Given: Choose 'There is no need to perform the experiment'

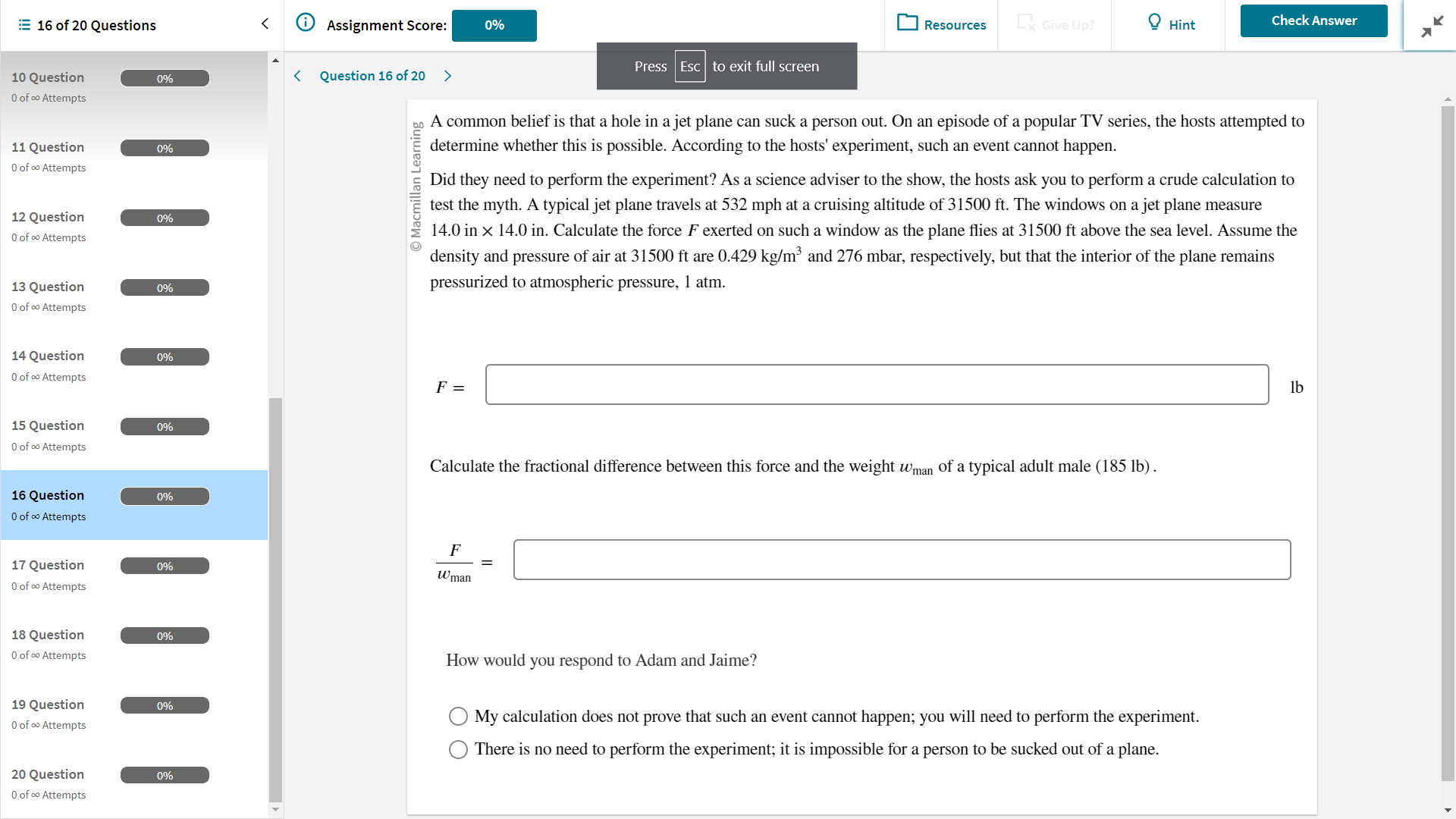Looking at the screenshot, I should 458,749.
